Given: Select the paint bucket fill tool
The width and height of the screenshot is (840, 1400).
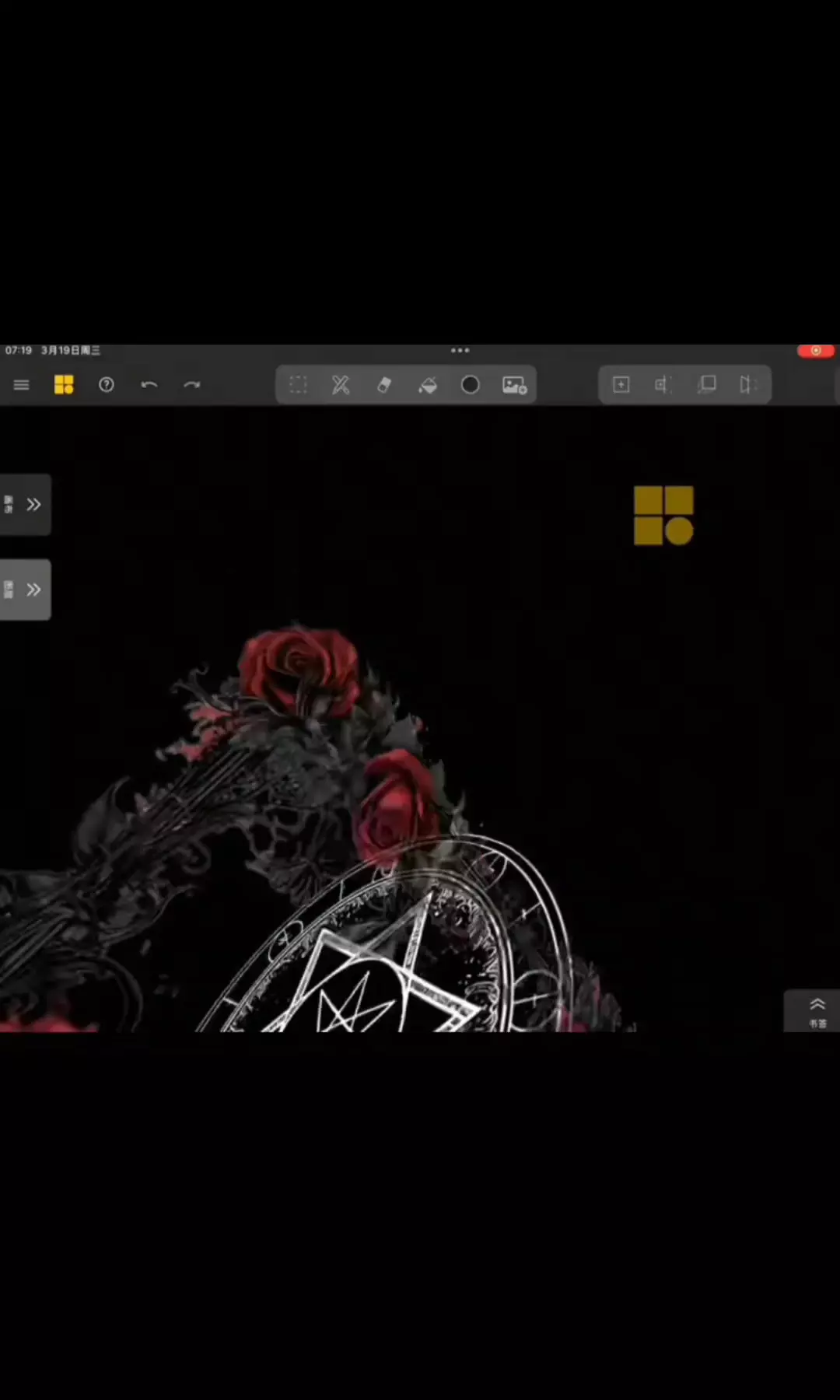Looking at the screenshot, I should pos(427,385).
